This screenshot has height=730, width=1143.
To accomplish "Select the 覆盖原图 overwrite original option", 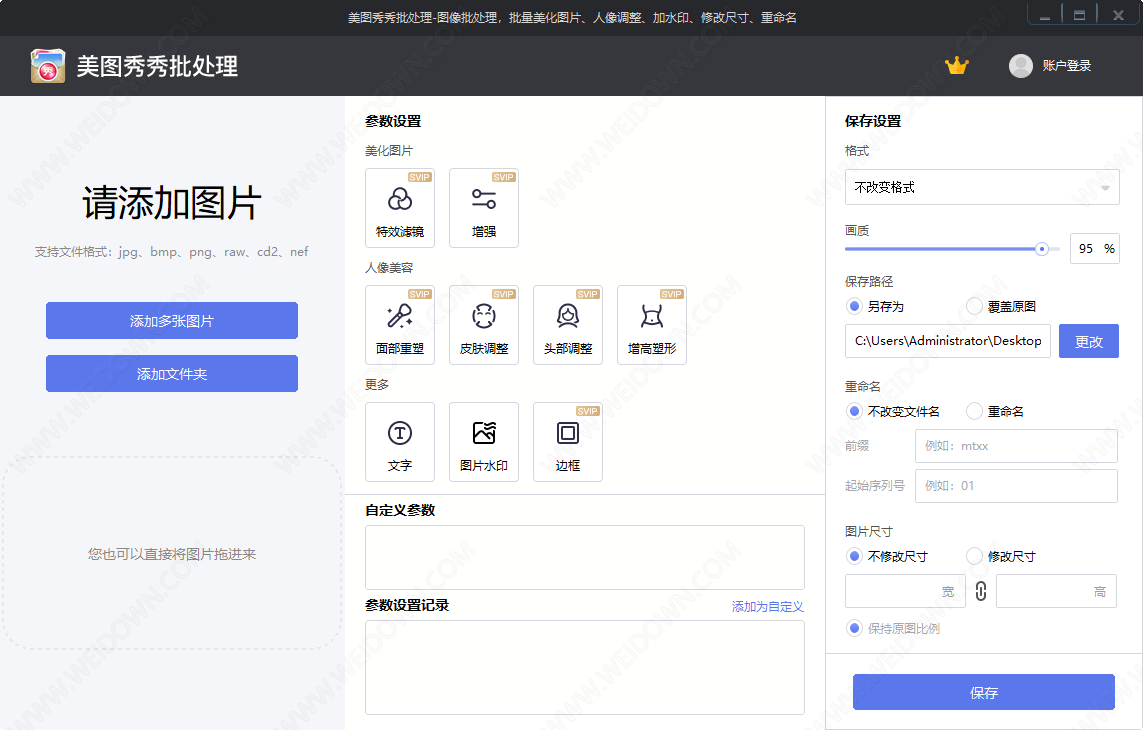I will pyautogui.click(x=1001, y=306).
